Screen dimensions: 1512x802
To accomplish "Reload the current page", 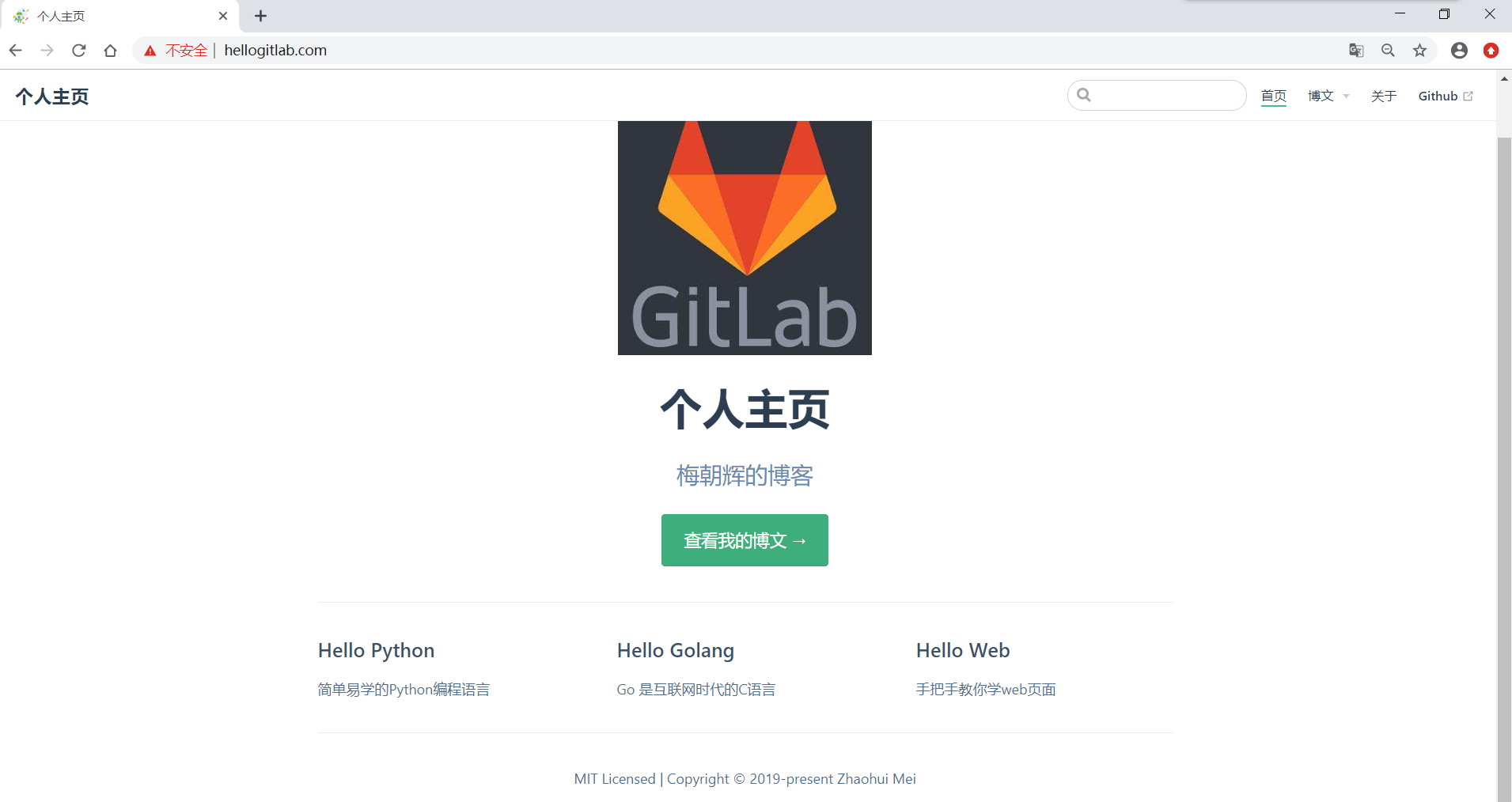I will tap(79, 51).
